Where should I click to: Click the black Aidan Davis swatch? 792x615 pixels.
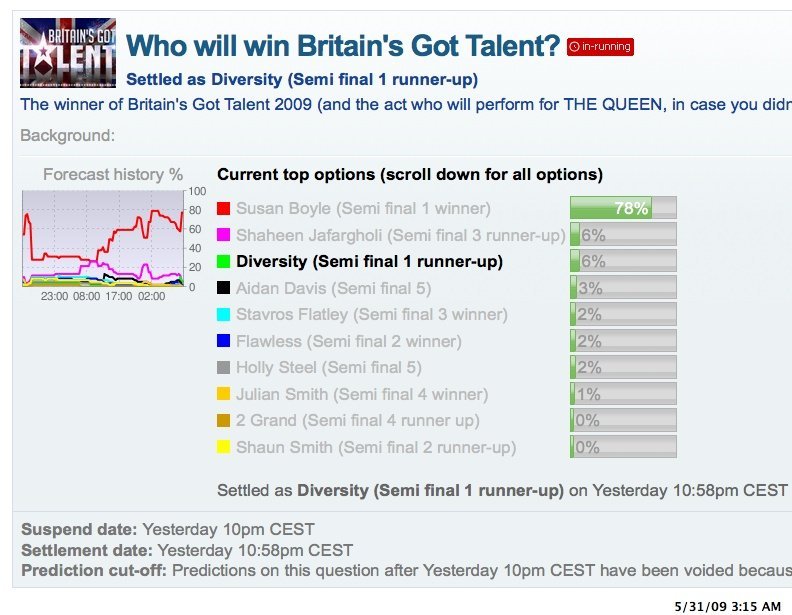[x=223, y=288]
